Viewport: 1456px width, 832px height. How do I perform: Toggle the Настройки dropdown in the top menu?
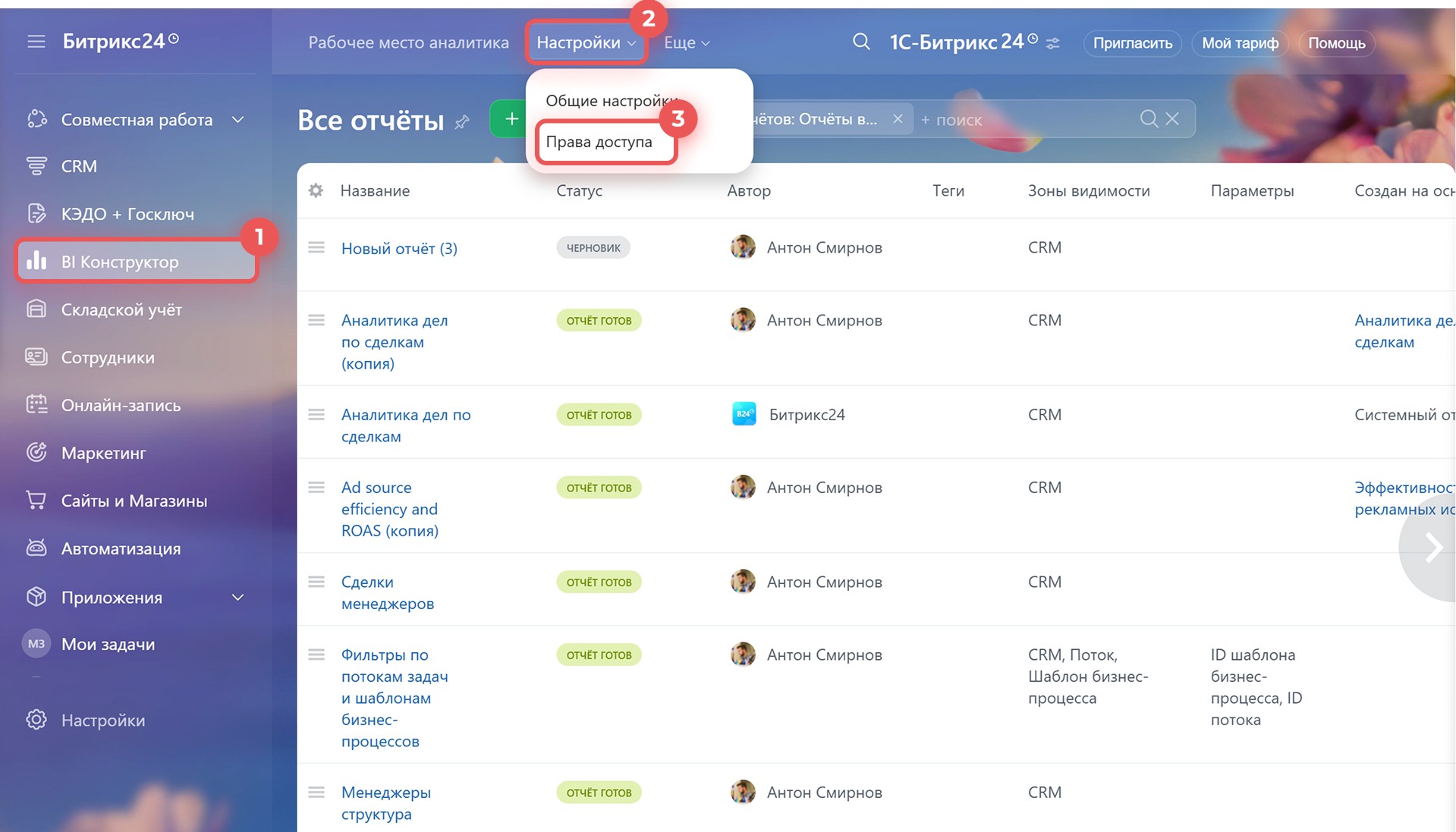585,43
